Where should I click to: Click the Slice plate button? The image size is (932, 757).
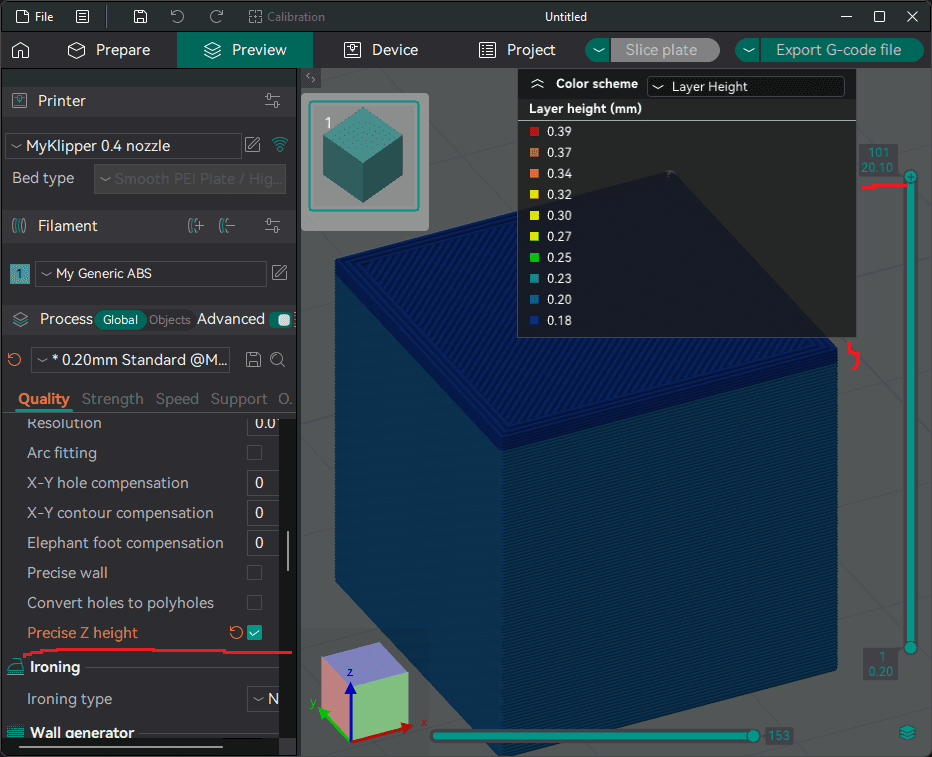pyautogui.click(x=664, y=50)
